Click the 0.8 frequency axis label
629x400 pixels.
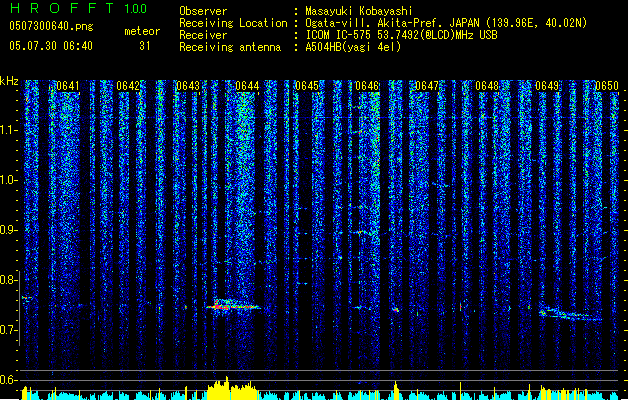point(8,280)
